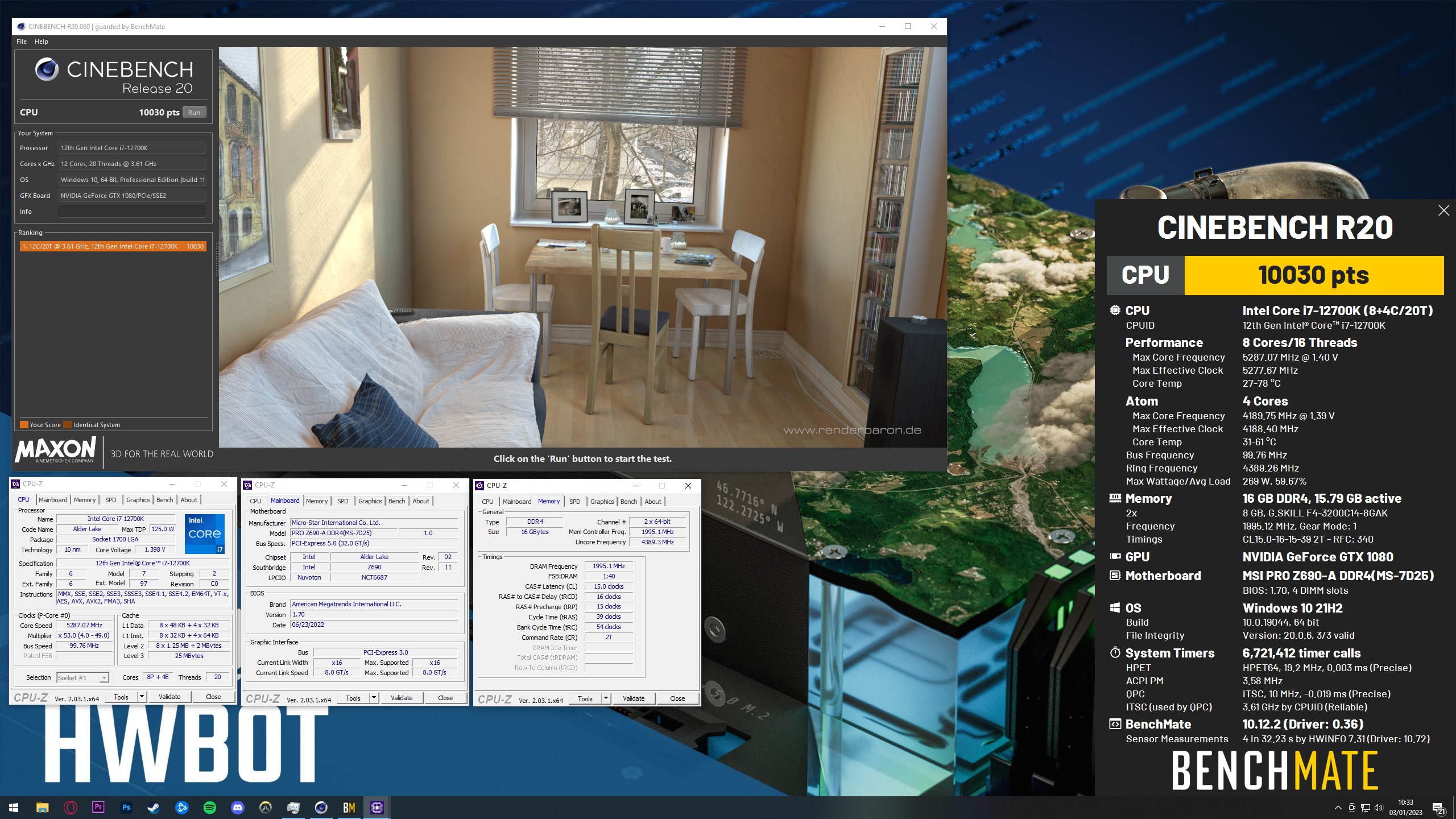The width and height of the screenshot is (1456, 819).
Task: Click the Core Speed value 5287.07 MHz
Action: coord(84,625)
